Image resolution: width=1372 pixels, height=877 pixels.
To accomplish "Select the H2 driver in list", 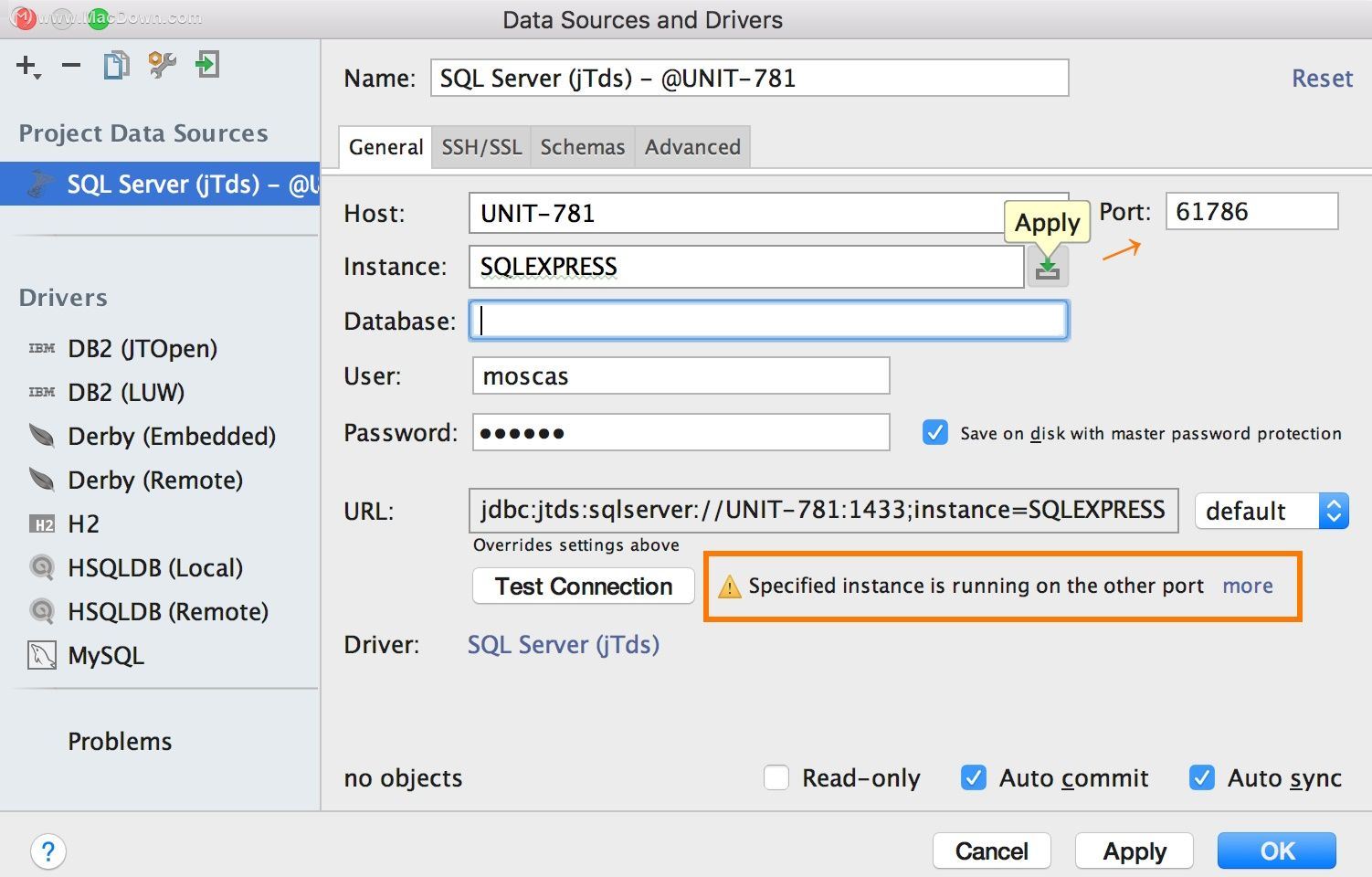I will pyautogui.click(x=82, y=524).
